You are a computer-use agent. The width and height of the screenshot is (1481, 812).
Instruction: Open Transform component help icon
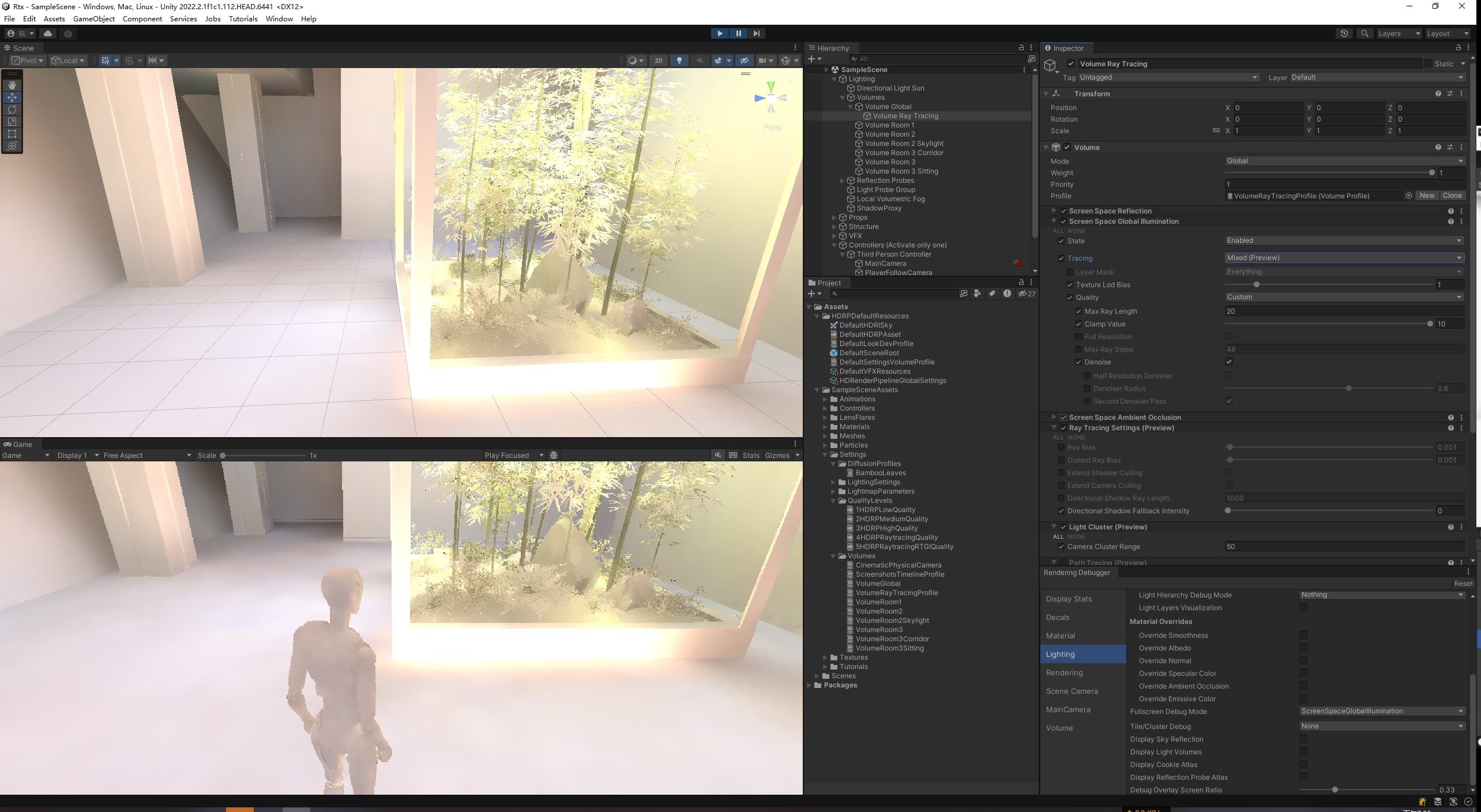(1438, 93)
